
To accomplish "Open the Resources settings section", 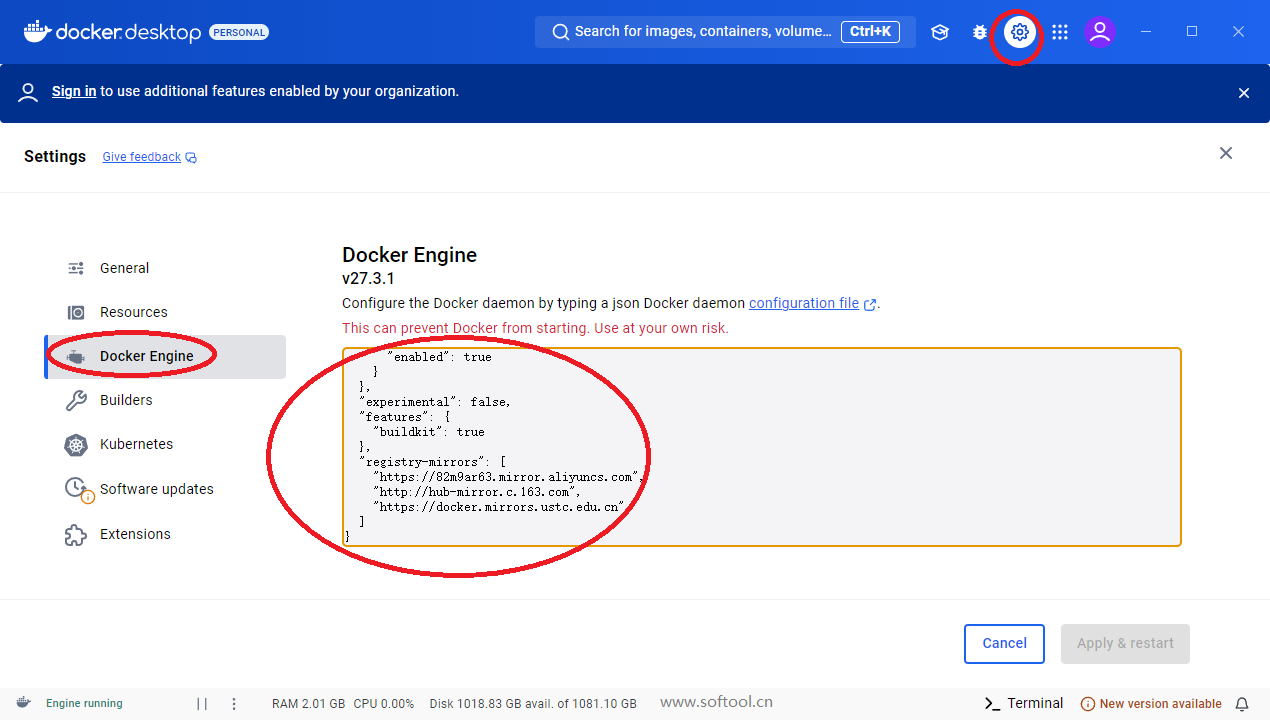I will pos(165,312).
